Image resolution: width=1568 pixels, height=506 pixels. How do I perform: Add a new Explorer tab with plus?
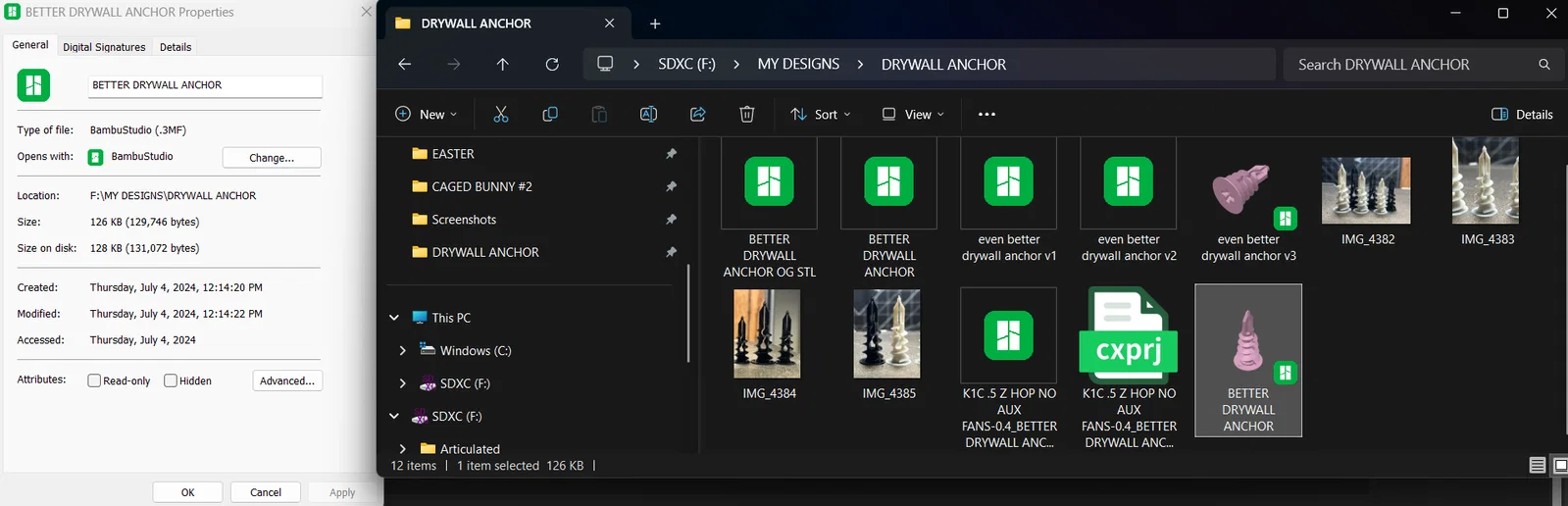[655, 24]
